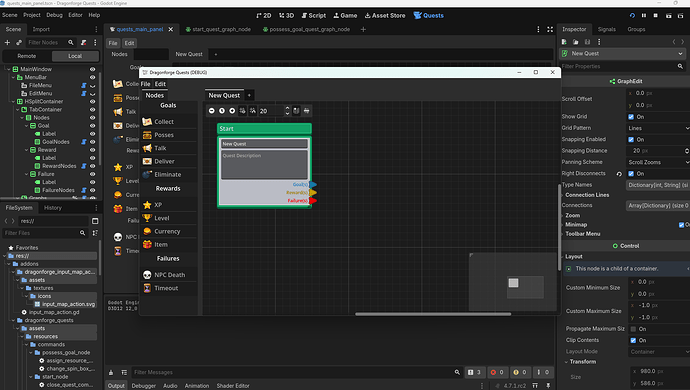The image size is (690, 390).
Task: Click the snapping distance stepper arrows
Action: (x=687, y=151)
